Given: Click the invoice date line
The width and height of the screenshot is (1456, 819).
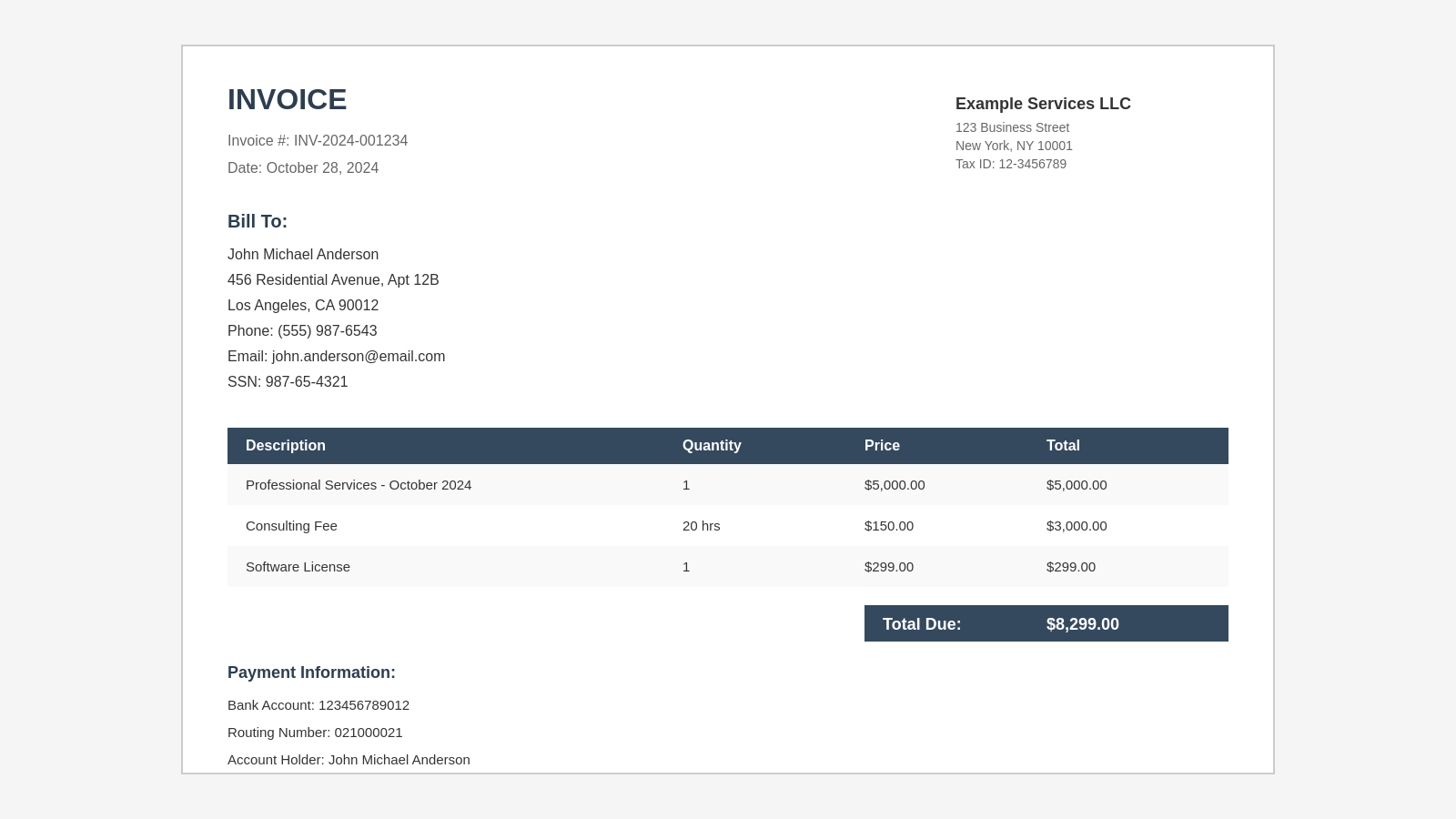Looking at the screenshot, I should click(303, 168).
